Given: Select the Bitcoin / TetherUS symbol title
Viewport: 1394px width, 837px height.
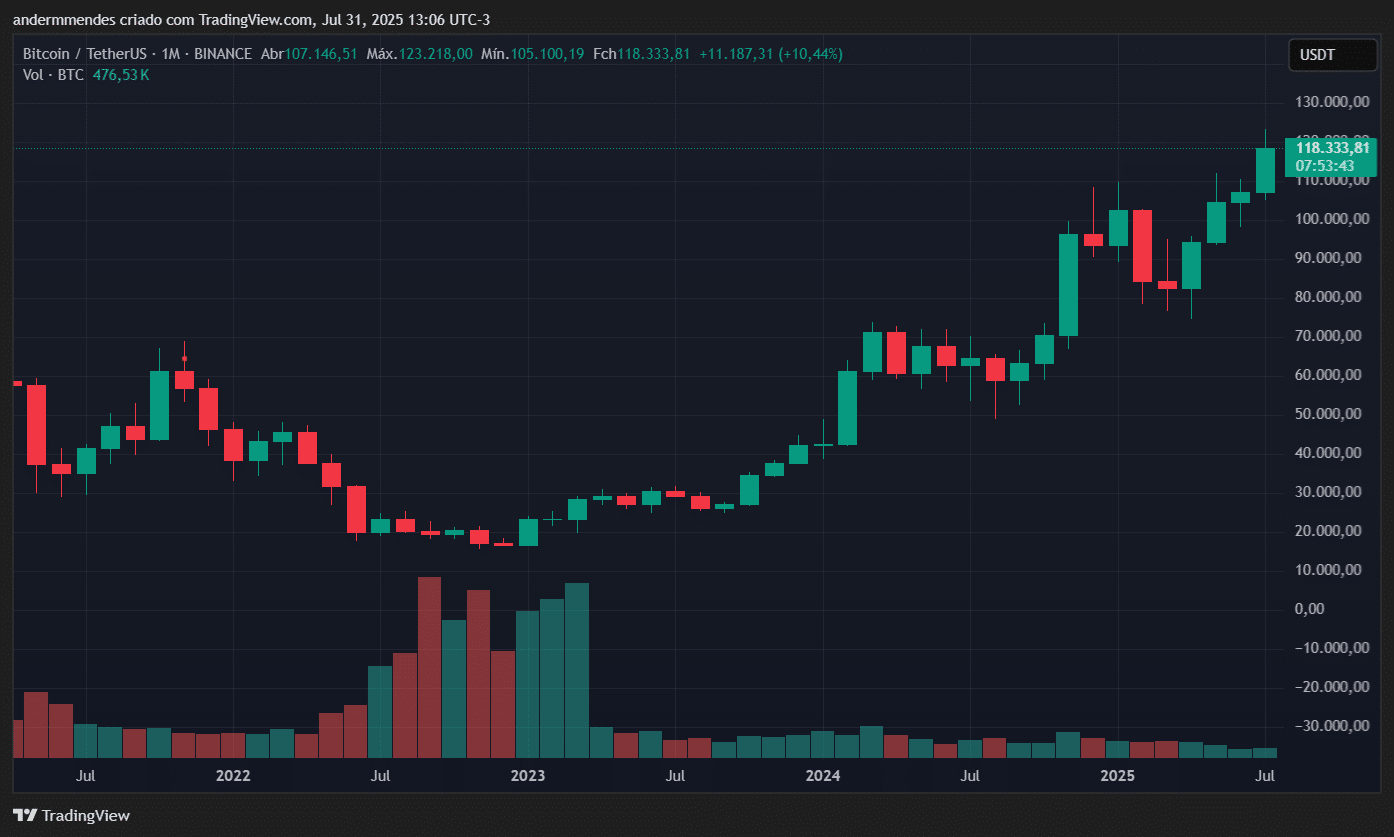Looking at the screenshot, I should [84, 54].
